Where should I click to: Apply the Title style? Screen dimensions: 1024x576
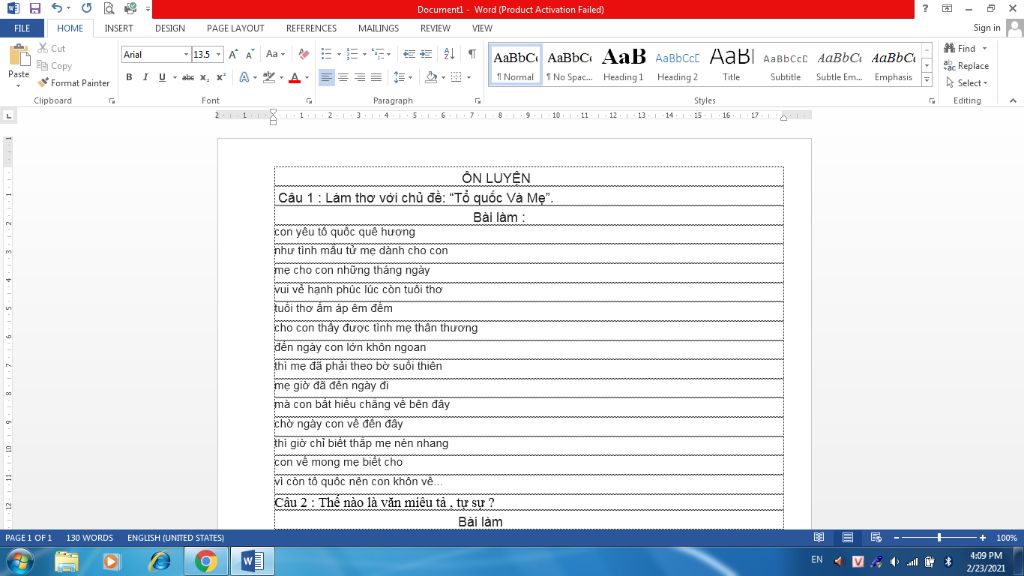point(731,65)
